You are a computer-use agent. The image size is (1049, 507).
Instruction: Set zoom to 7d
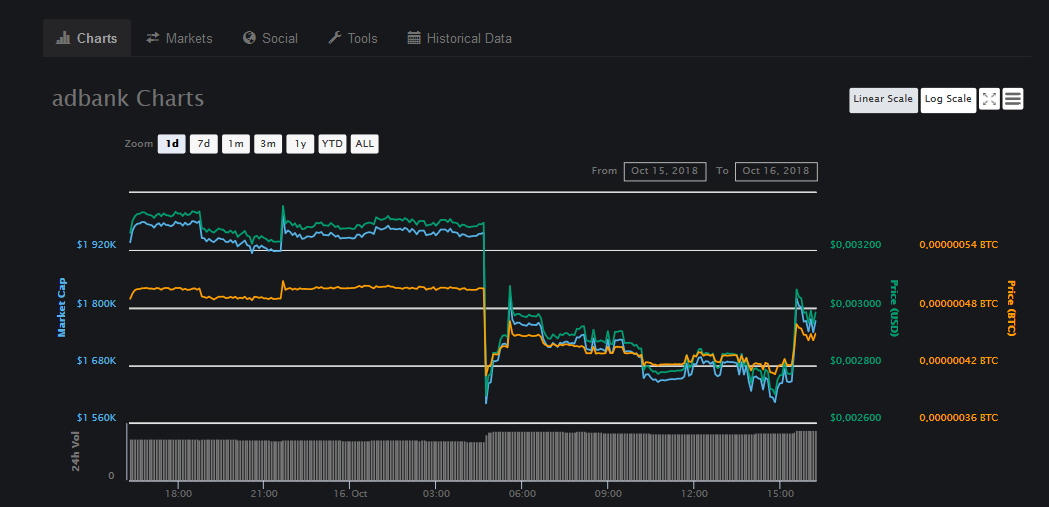204,144
